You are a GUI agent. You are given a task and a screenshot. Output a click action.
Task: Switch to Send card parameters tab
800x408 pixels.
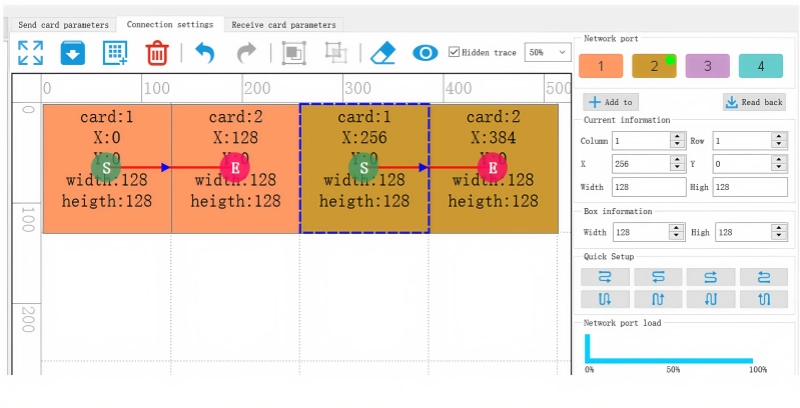[63, 24]
